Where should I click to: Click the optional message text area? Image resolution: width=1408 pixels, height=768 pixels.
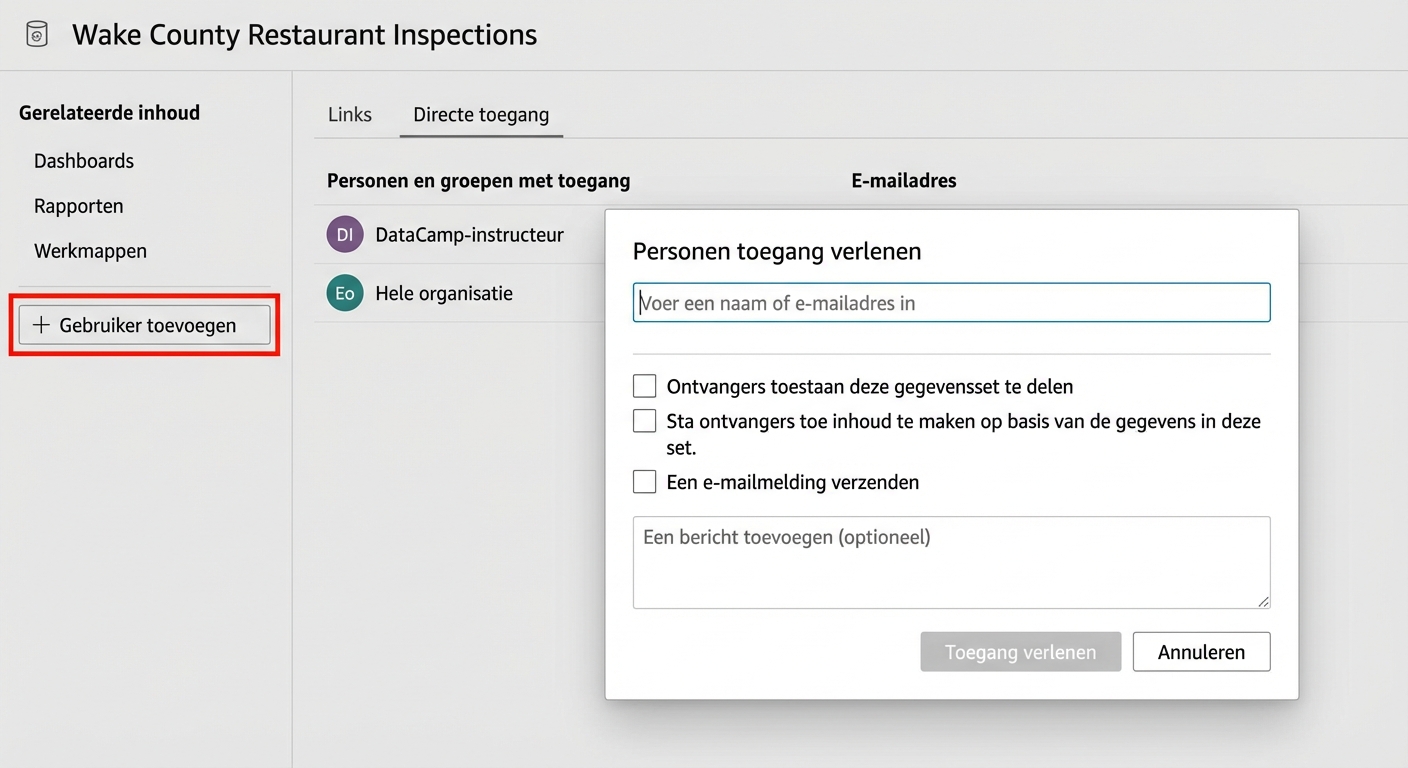pyautogui.click(x=951, y=561)
